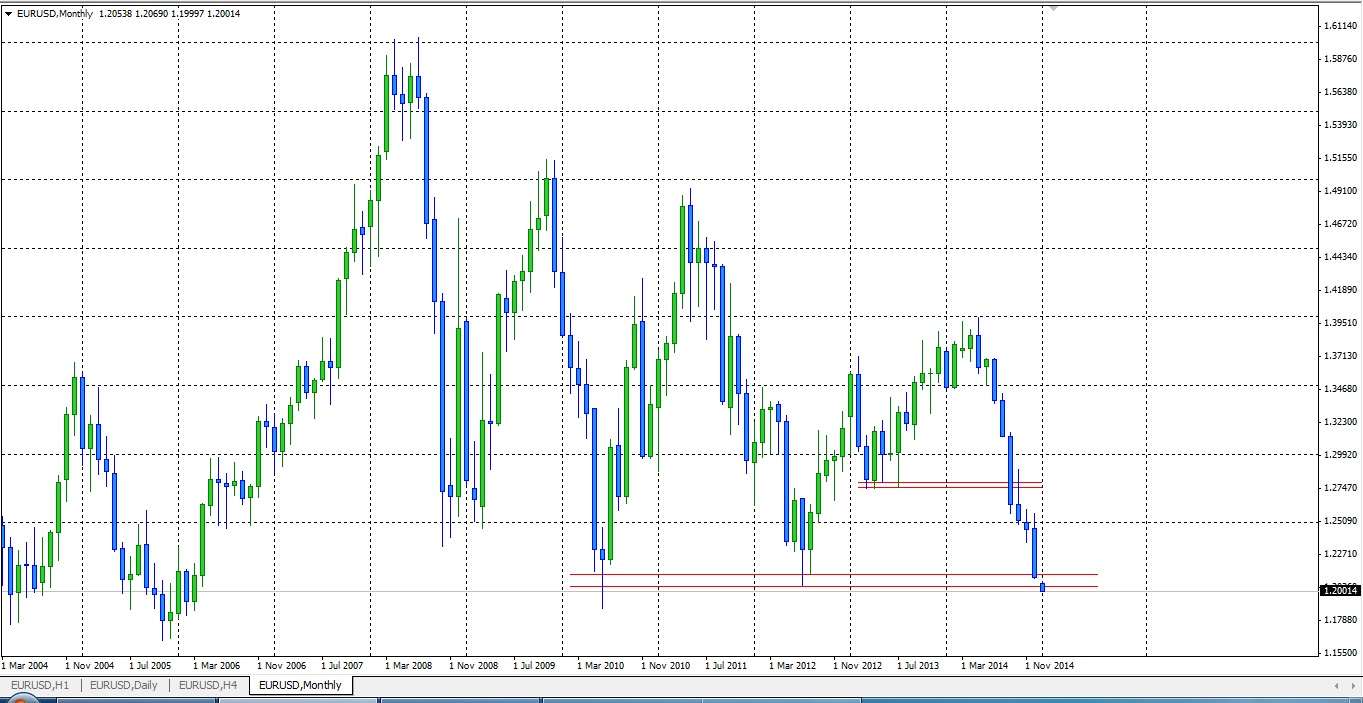This screenshot has width=1363, height=703.
Task: Click the tab bar scroll-left arrow
Action: click(x=1337, y=685)
